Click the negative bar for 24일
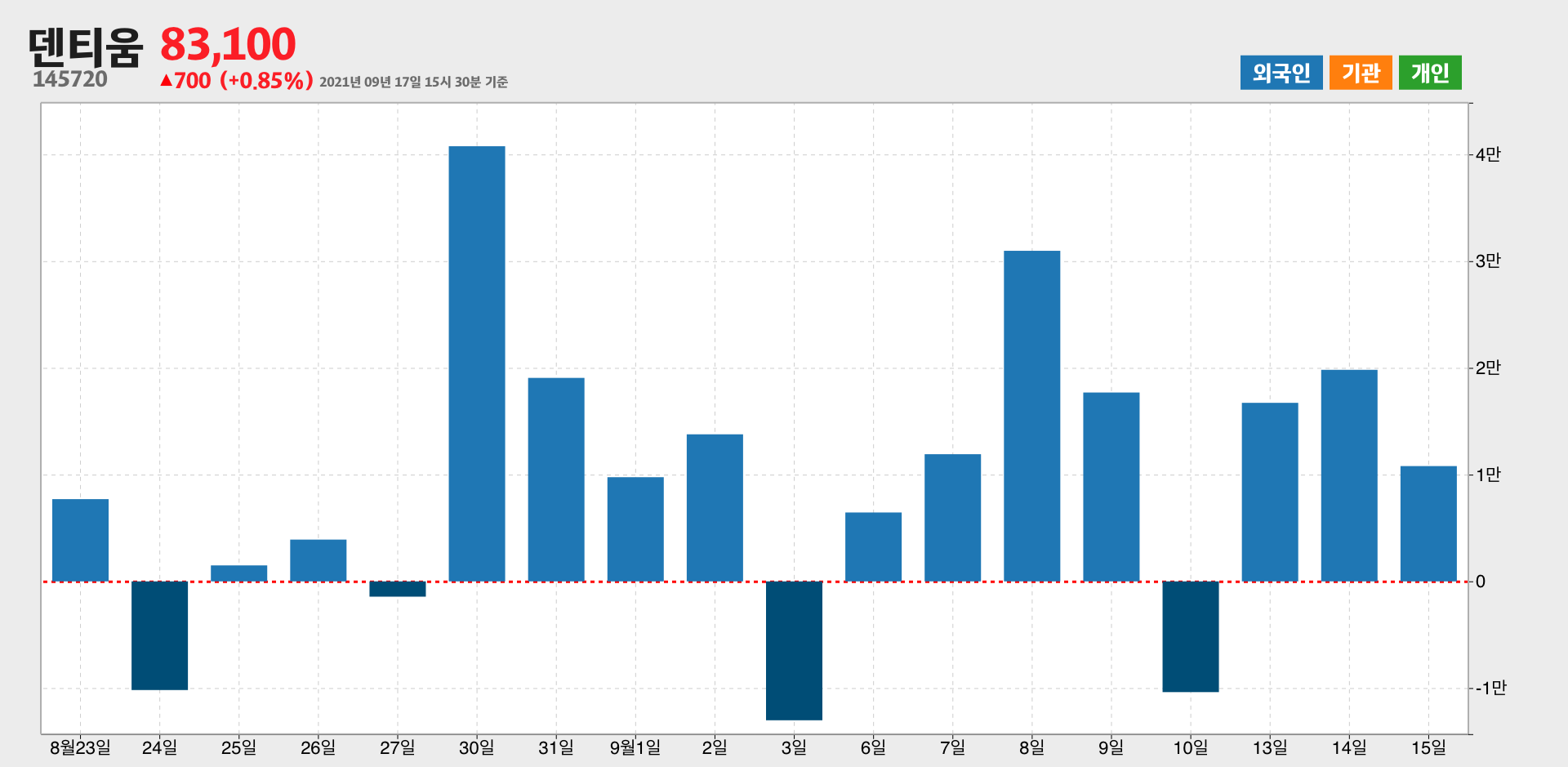Screen dimensions: 1568x767 point(159,635)
